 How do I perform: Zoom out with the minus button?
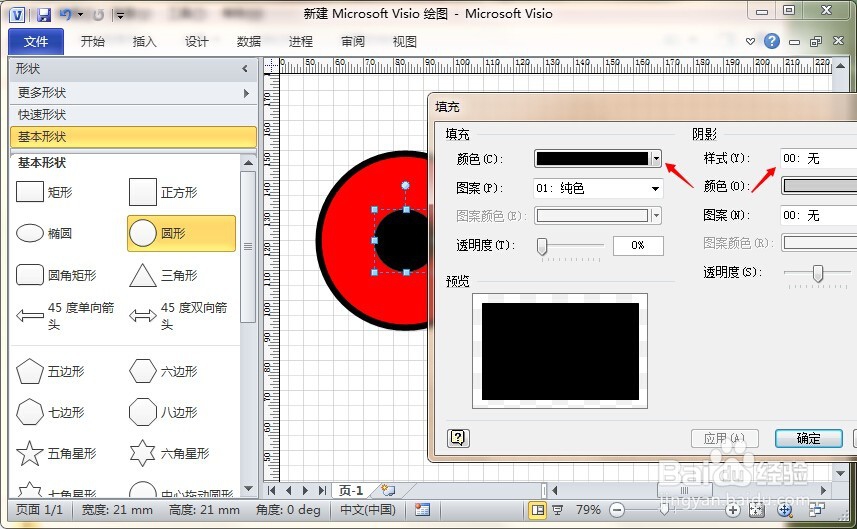click(x=617, y=510)
